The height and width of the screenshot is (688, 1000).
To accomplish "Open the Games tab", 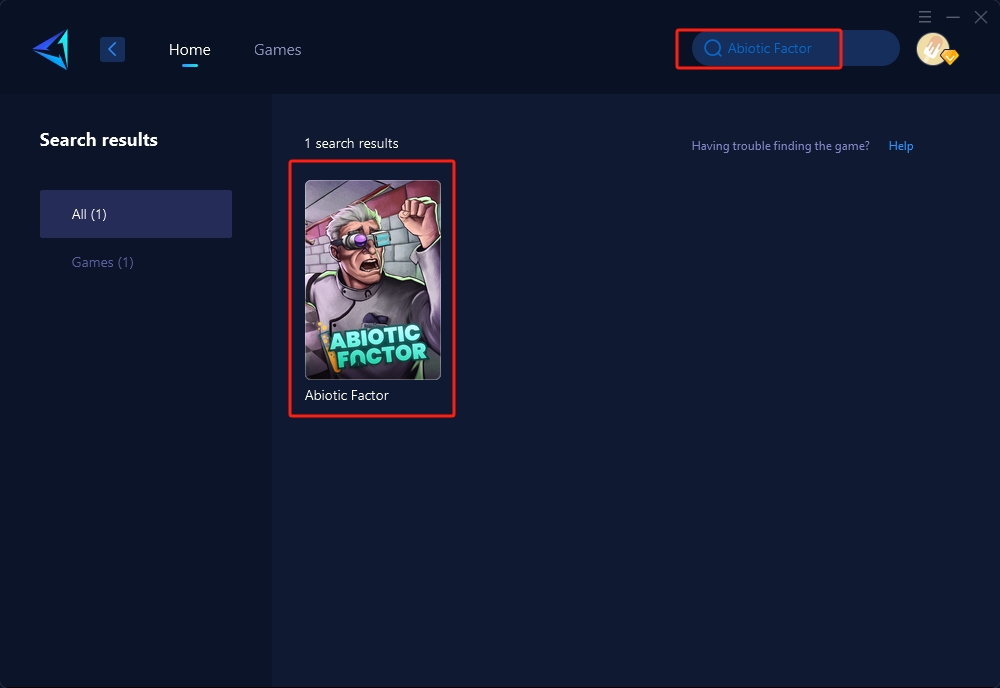I will point(277,49).
